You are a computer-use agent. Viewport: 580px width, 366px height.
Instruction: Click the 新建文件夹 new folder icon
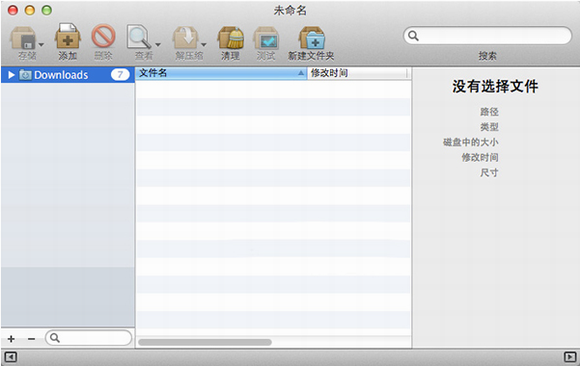tap(311, 38)
